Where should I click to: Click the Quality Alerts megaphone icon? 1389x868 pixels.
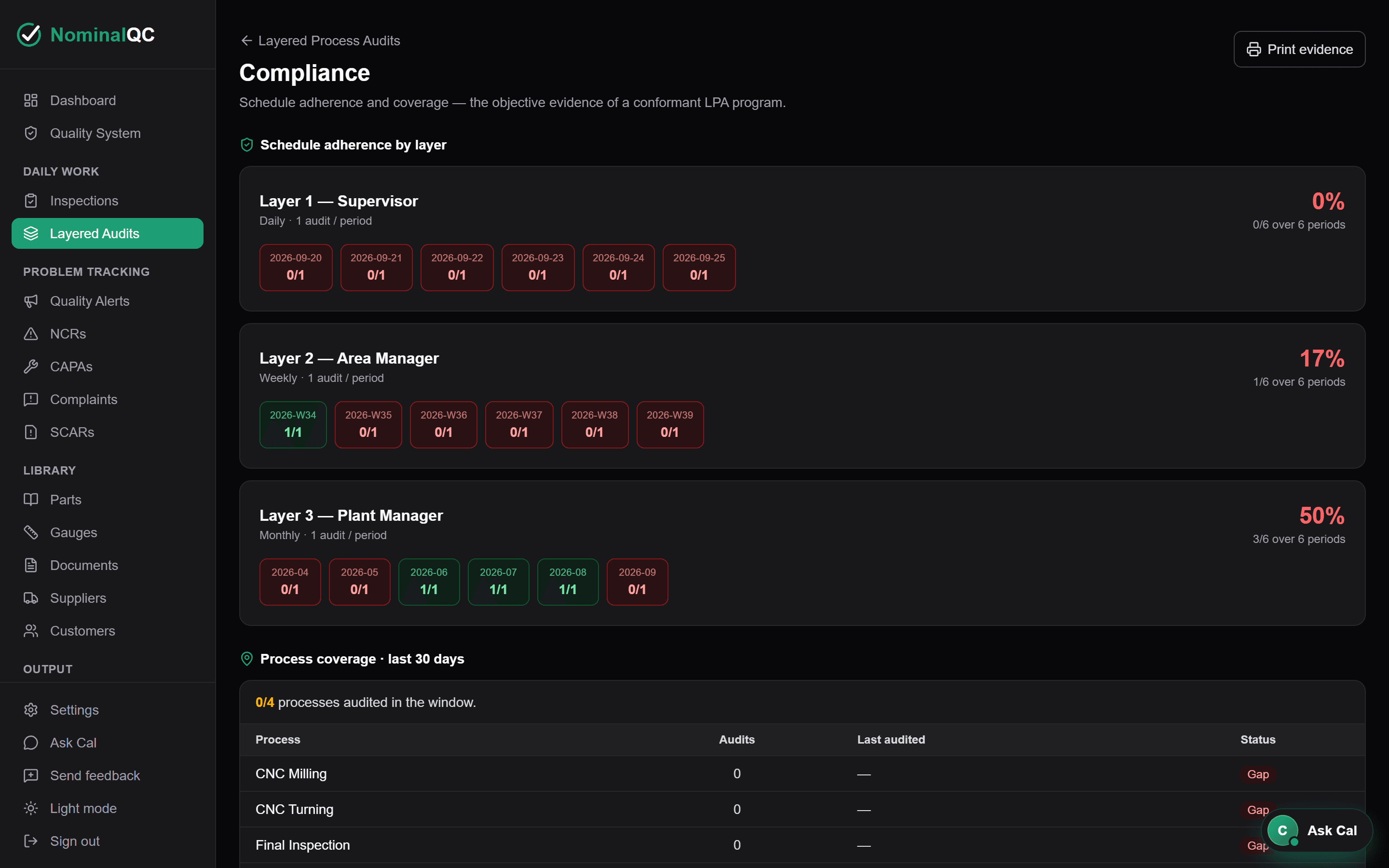coord(31,301)
